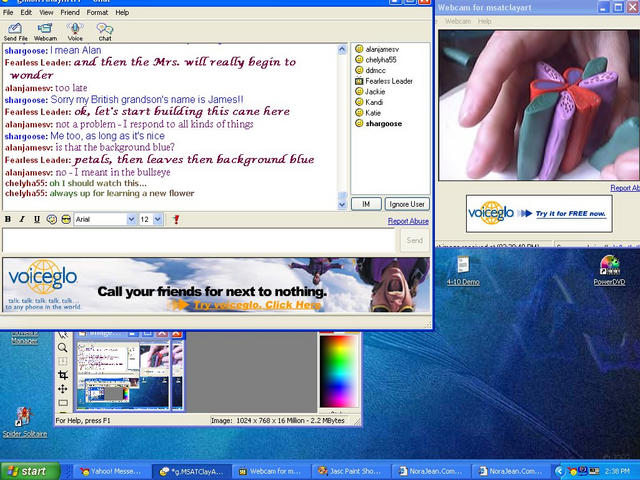The image size is (640, 480).
Task: Open the File menu in chat window
Action: coord(8,13)
